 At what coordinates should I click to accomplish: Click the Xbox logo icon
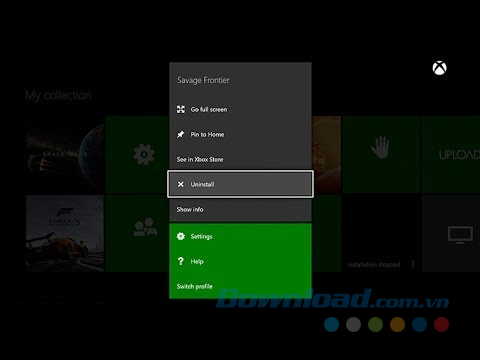[x=439, y=68]
